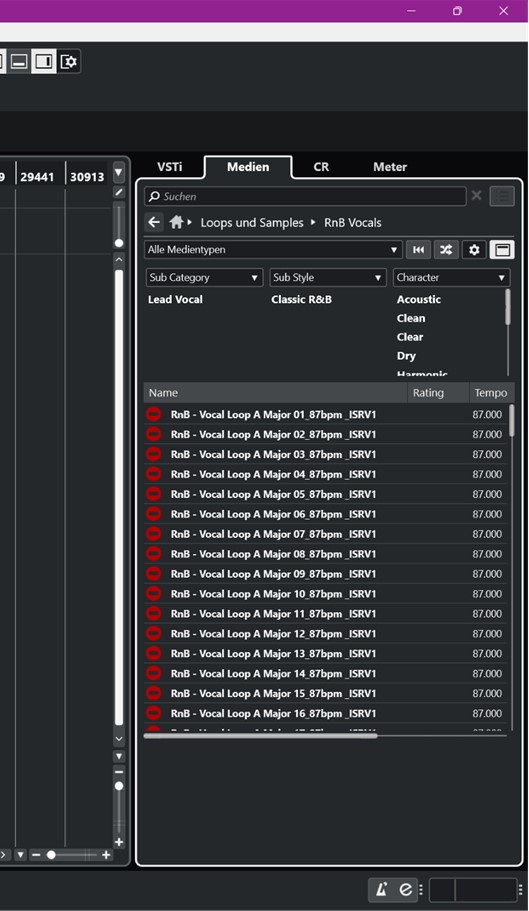Click the skip-to-start preview button
The width and height of the screenshot is (529, 911).
pos(418,250)
